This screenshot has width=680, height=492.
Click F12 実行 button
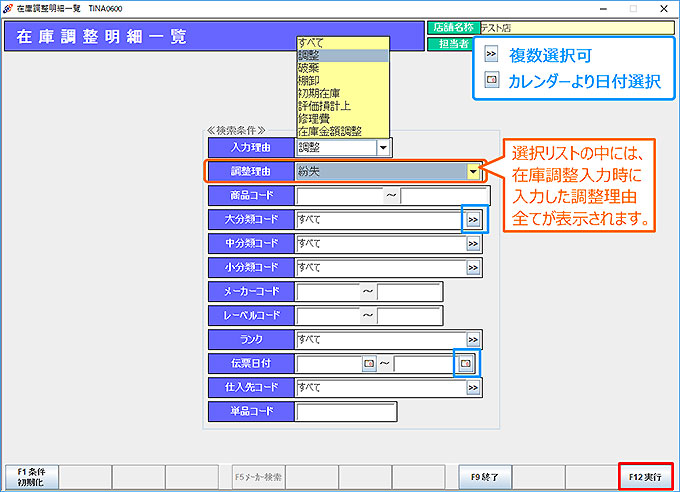tap(645, 477)
